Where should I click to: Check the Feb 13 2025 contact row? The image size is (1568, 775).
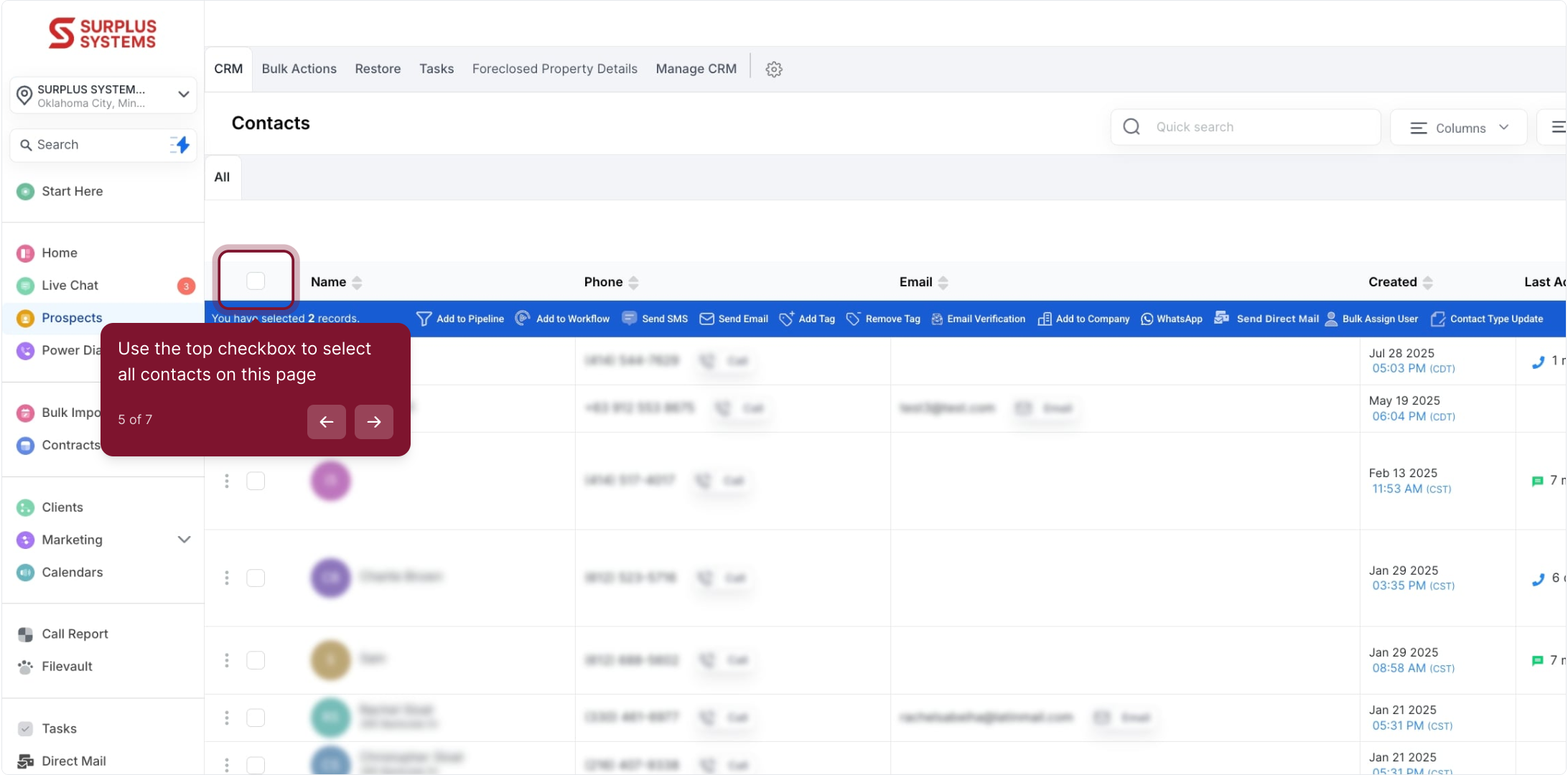(256, 481)
